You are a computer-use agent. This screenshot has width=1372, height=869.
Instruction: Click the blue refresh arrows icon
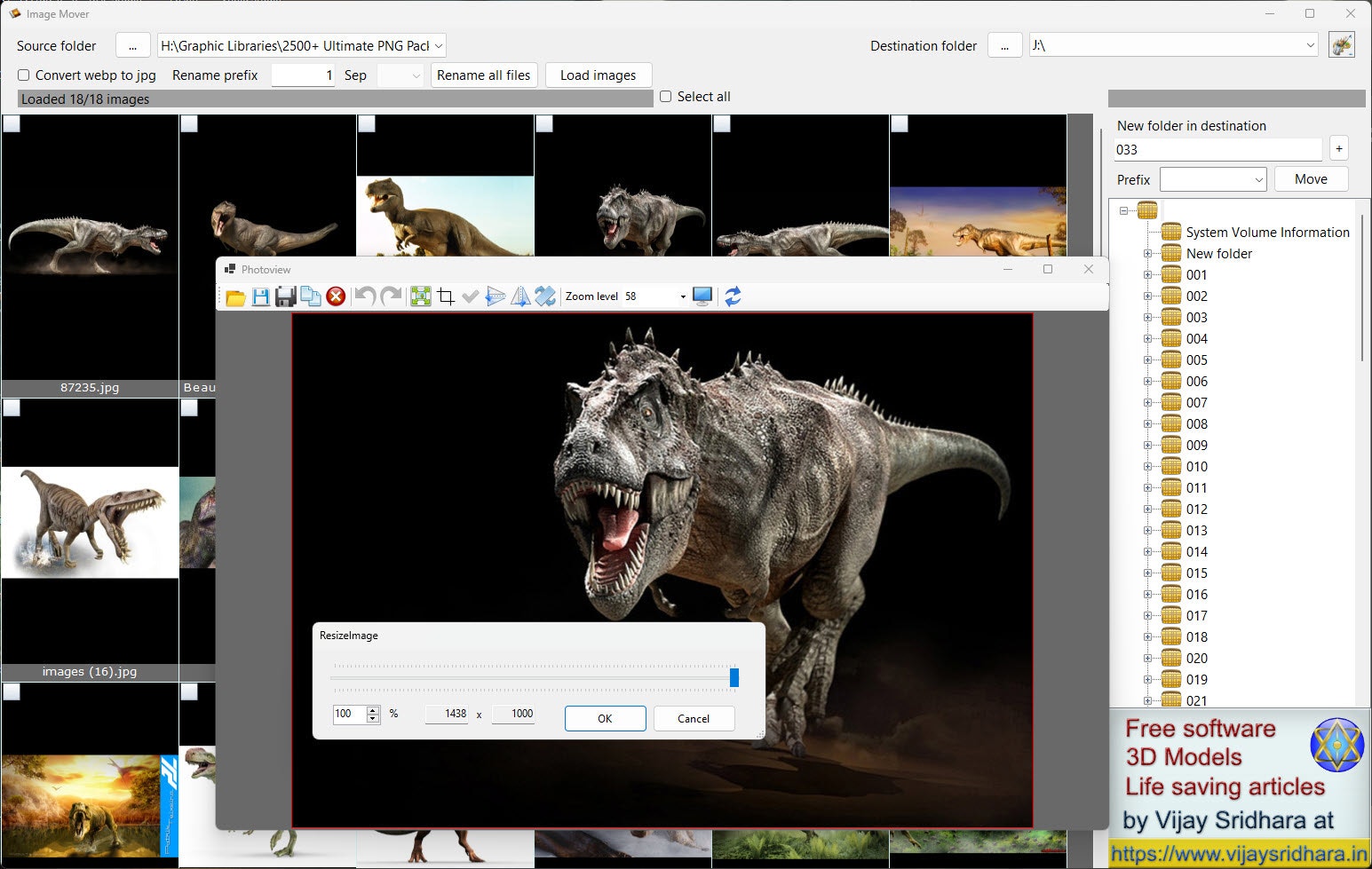[733, 296]
